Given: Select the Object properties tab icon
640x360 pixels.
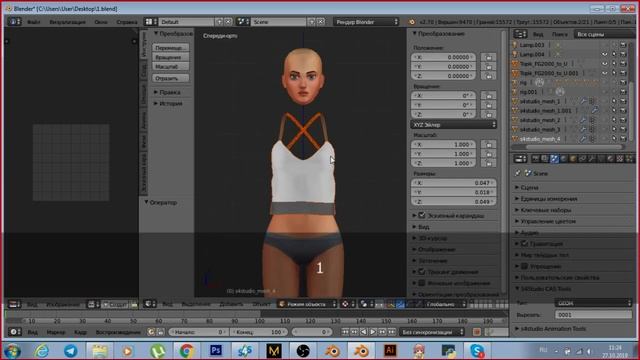Looking at the screenshot, I should tap(573, 159).
